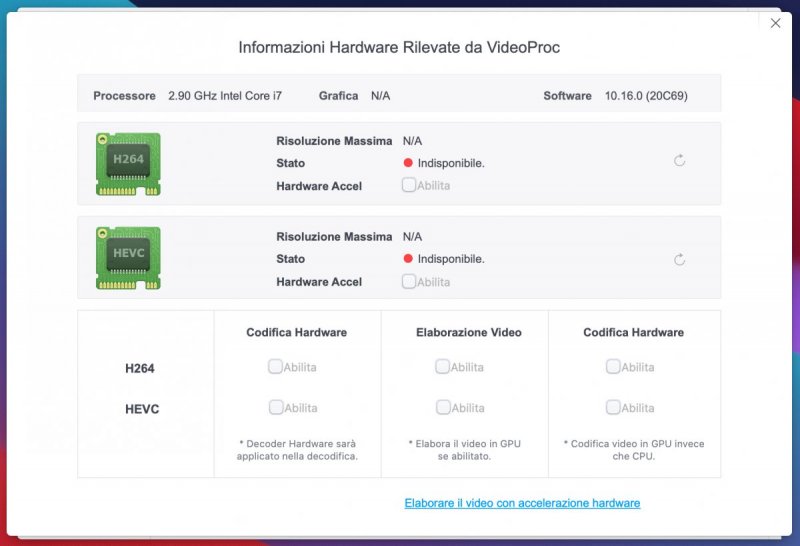
Task: Refresh the HEVC hardware detection
Action: click(679, 260)
